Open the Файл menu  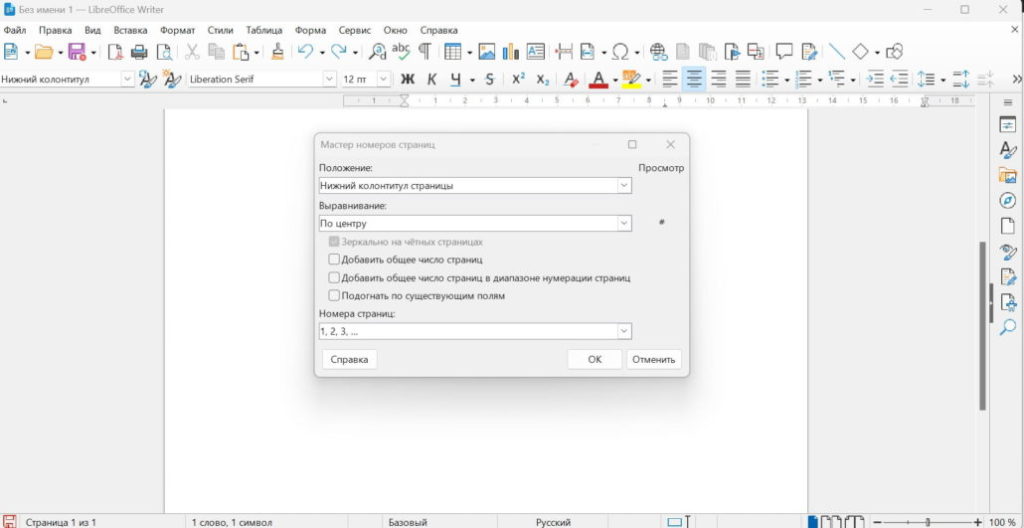click(14, 30)
